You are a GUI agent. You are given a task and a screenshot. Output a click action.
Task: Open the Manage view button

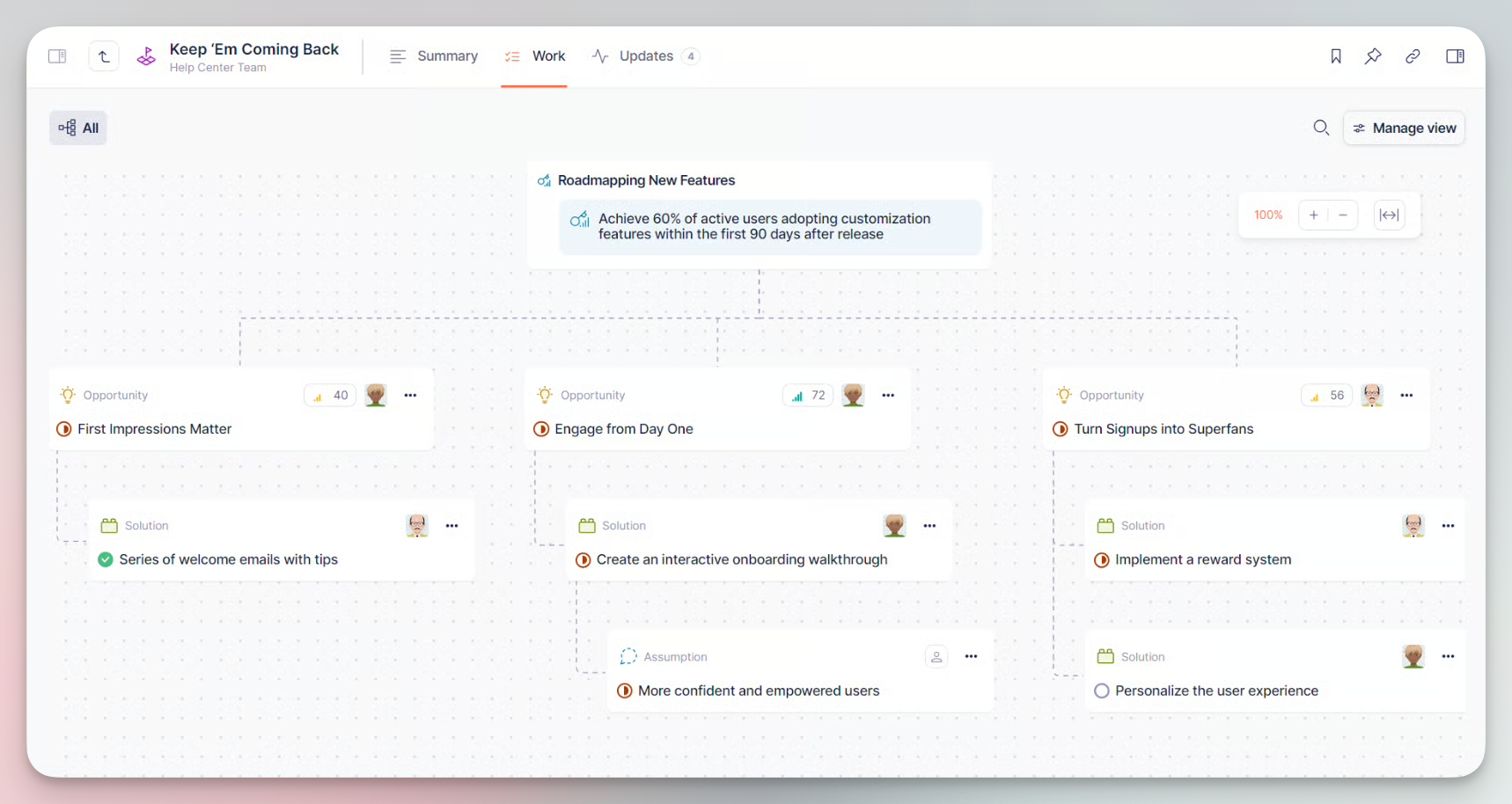pos(1404,128)
